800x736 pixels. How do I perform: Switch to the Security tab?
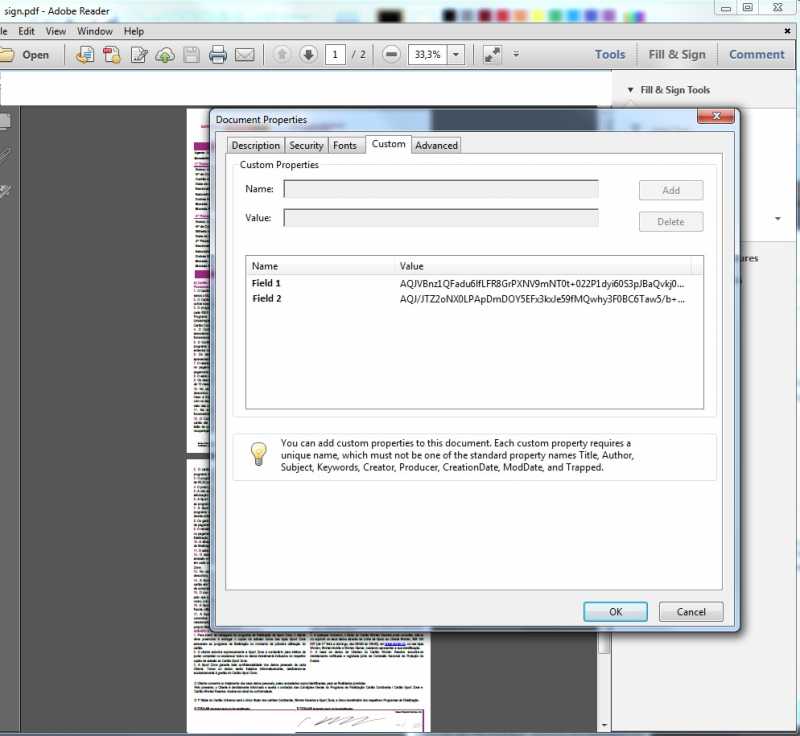306,145
